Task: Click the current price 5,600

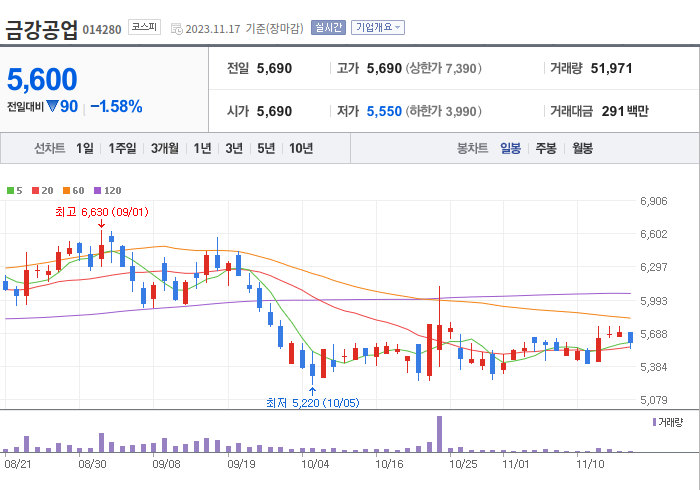Action: point(42,79)
